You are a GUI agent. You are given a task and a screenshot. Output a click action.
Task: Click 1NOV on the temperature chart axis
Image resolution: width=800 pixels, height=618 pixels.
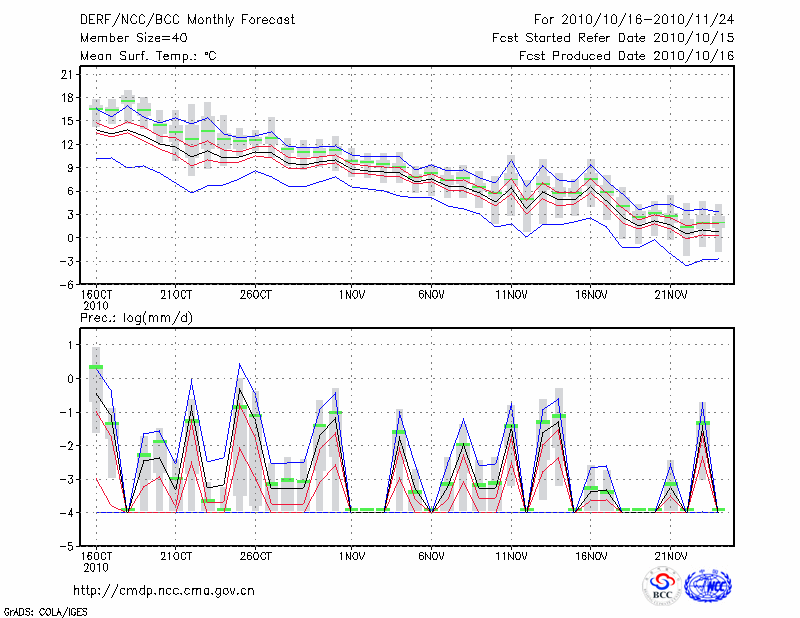(x=351, y=295)
